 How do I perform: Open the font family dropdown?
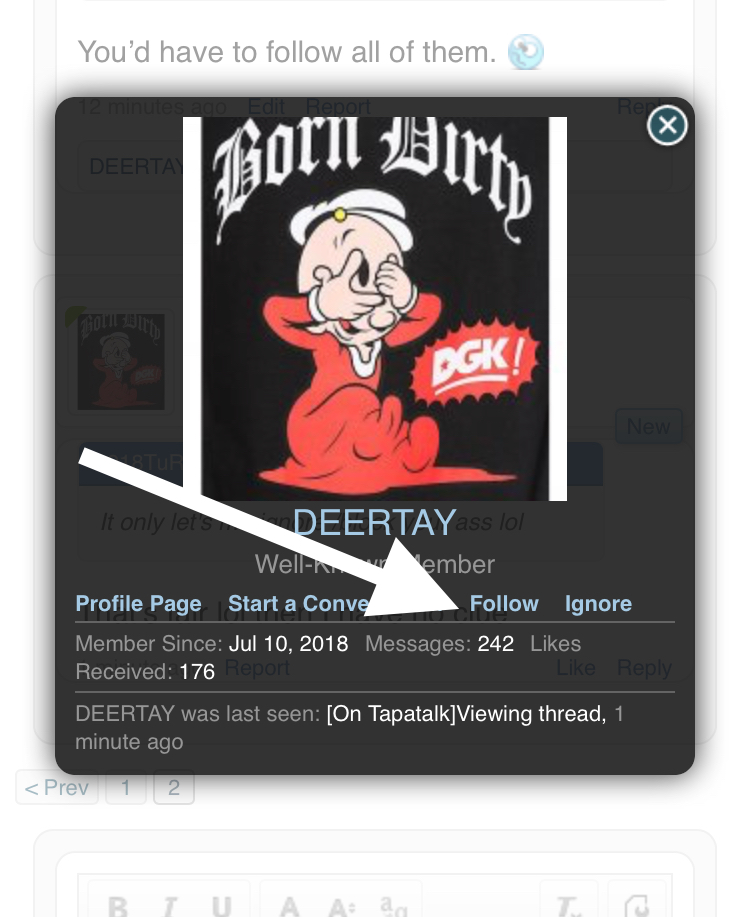pos(394,904)
